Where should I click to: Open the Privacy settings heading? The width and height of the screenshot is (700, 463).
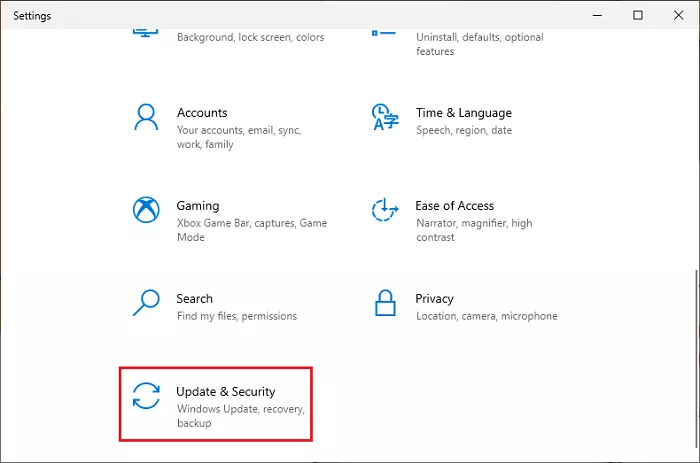pos(434,299)
